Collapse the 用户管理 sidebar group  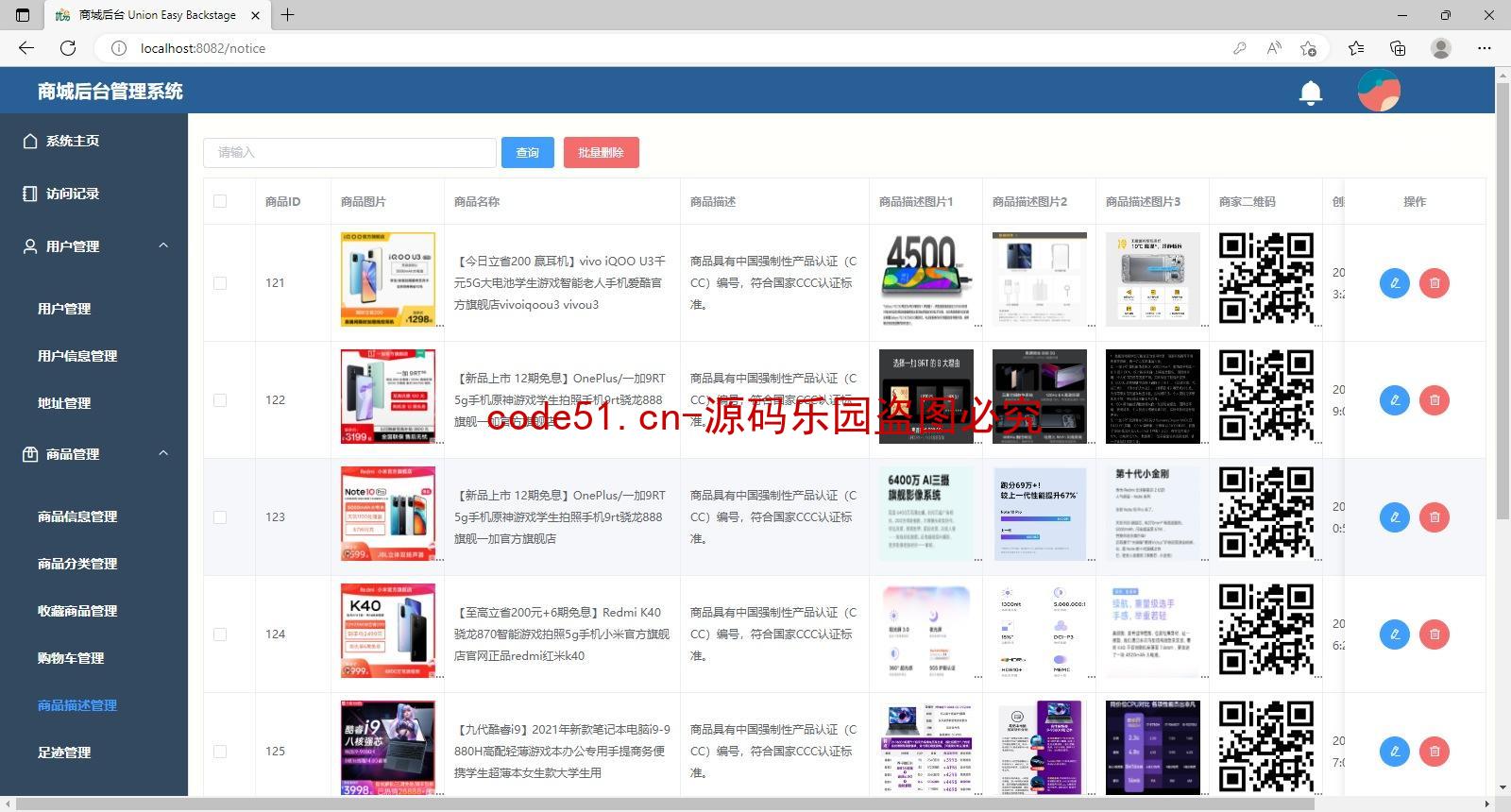click(x=94, y=246)
